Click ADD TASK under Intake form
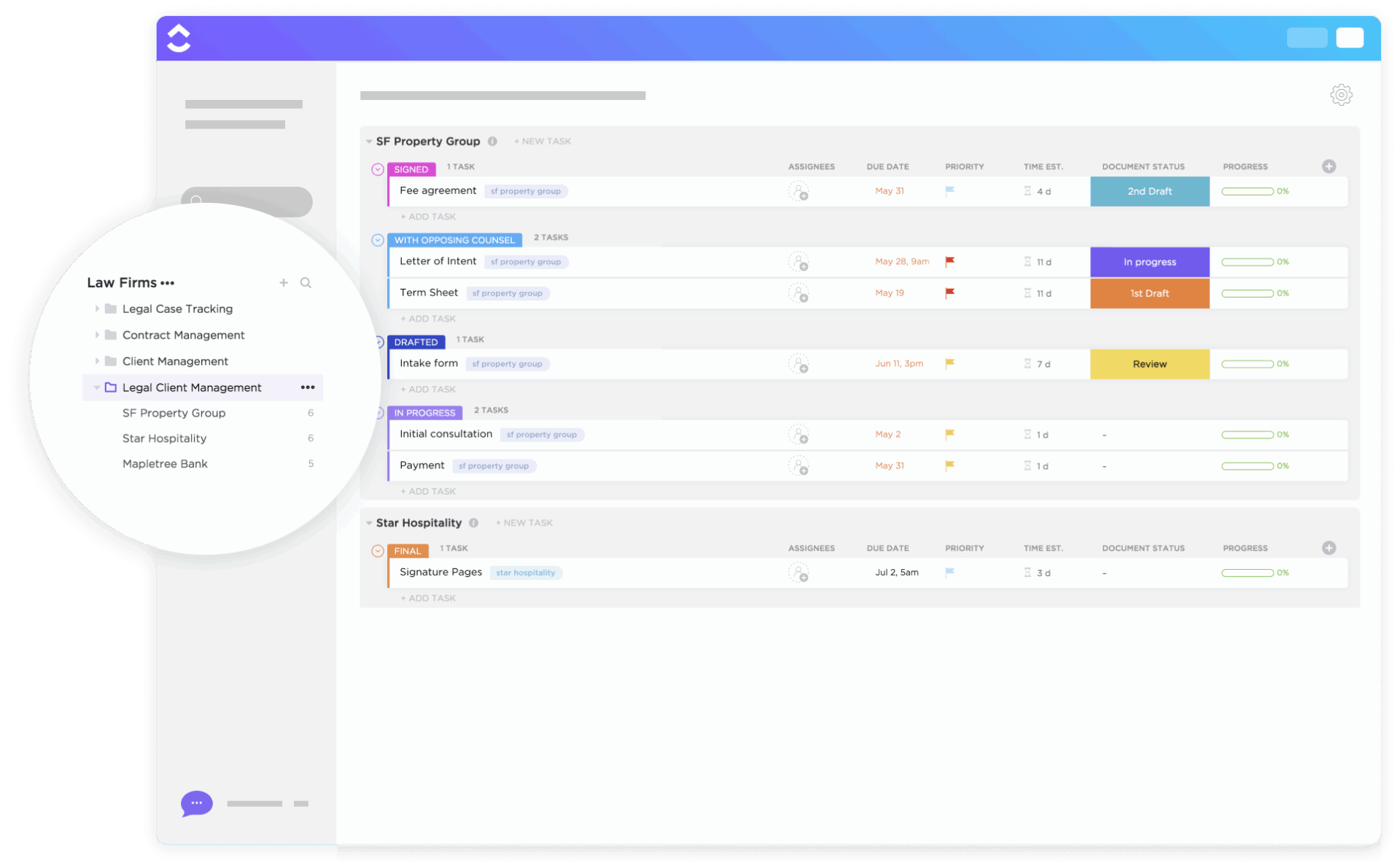Viewport: 1400px width, 866px height. [427, 389]
